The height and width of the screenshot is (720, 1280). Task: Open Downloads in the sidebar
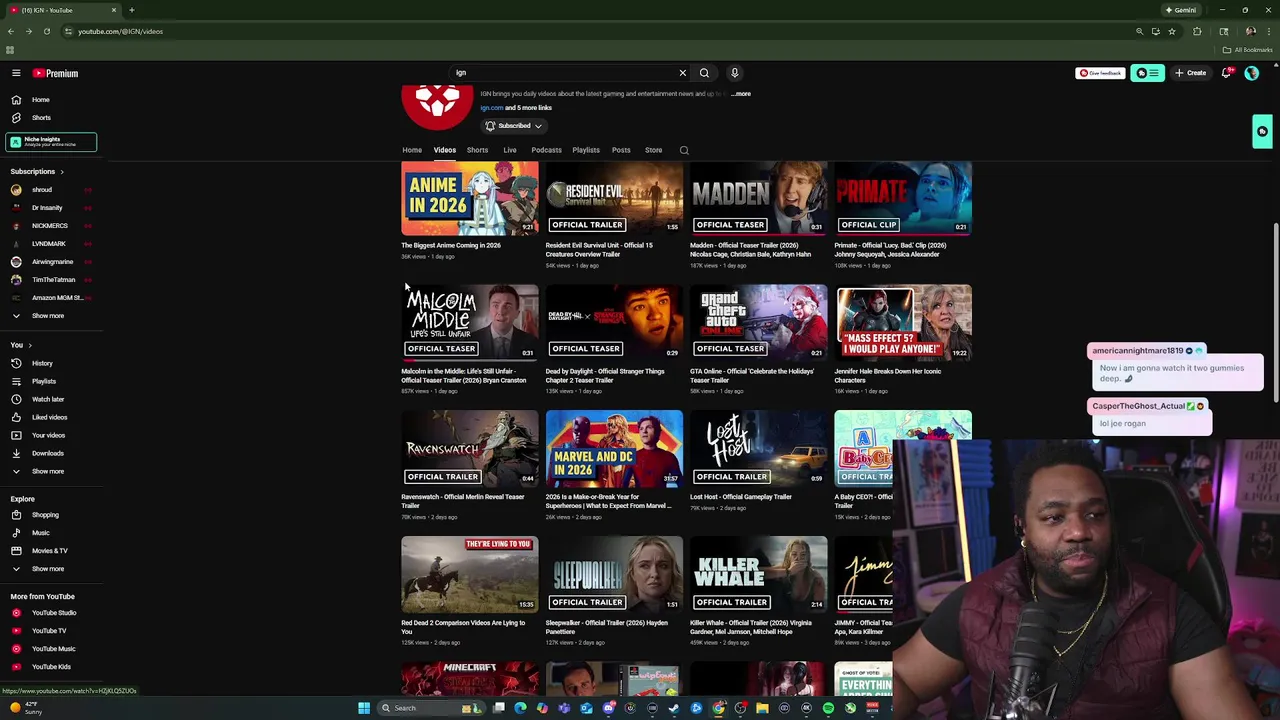pyautogui.click(x=50, y=453)
